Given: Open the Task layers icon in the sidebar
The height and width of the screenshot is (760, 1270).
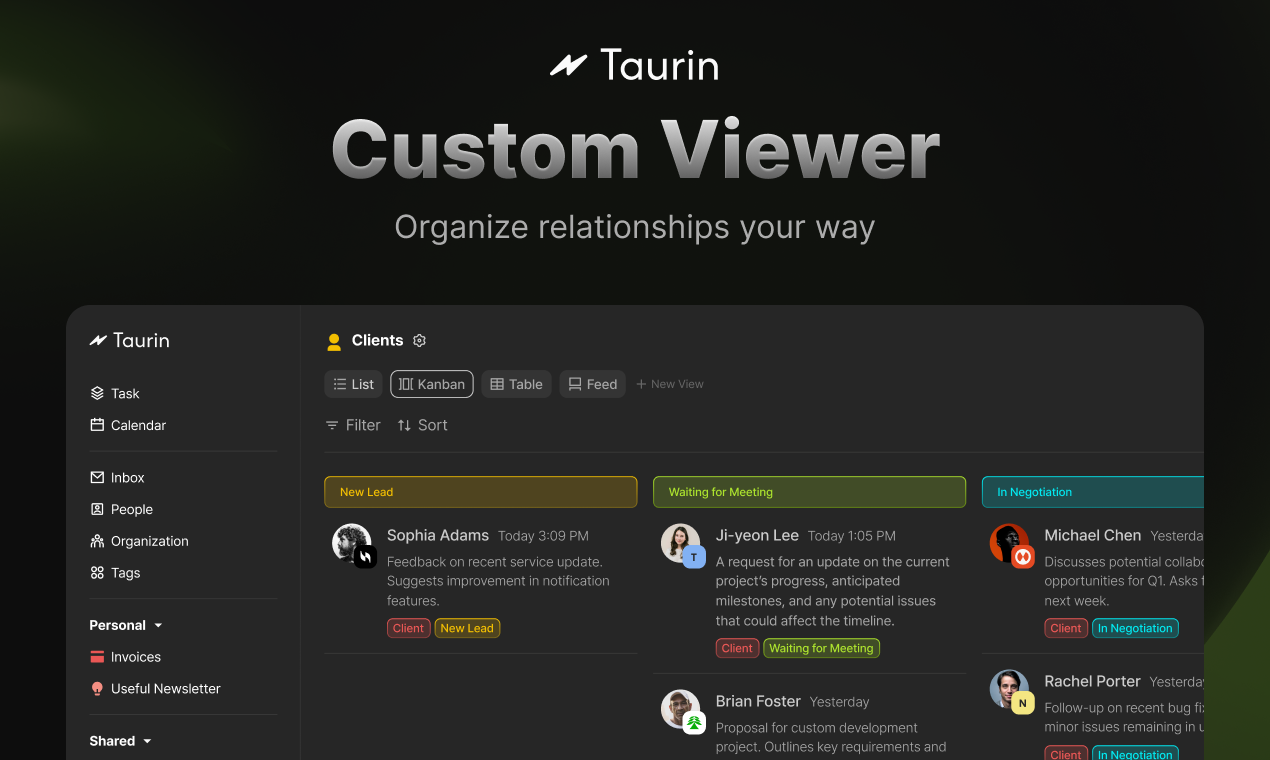Looking at the screenshot, I should pyautogui.click(x=97, y=393).
